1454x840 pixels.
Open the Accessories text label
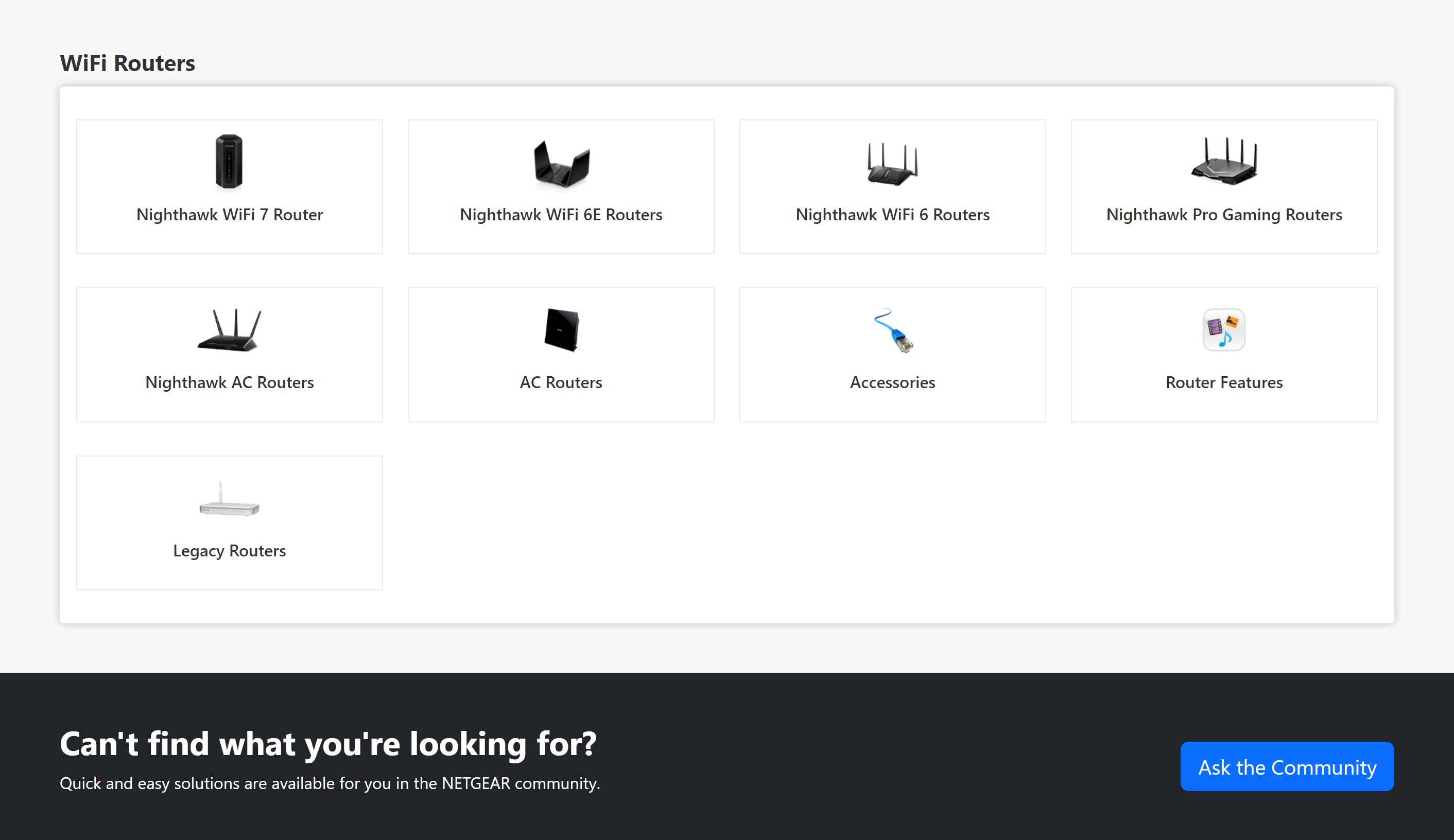point(892,382)
